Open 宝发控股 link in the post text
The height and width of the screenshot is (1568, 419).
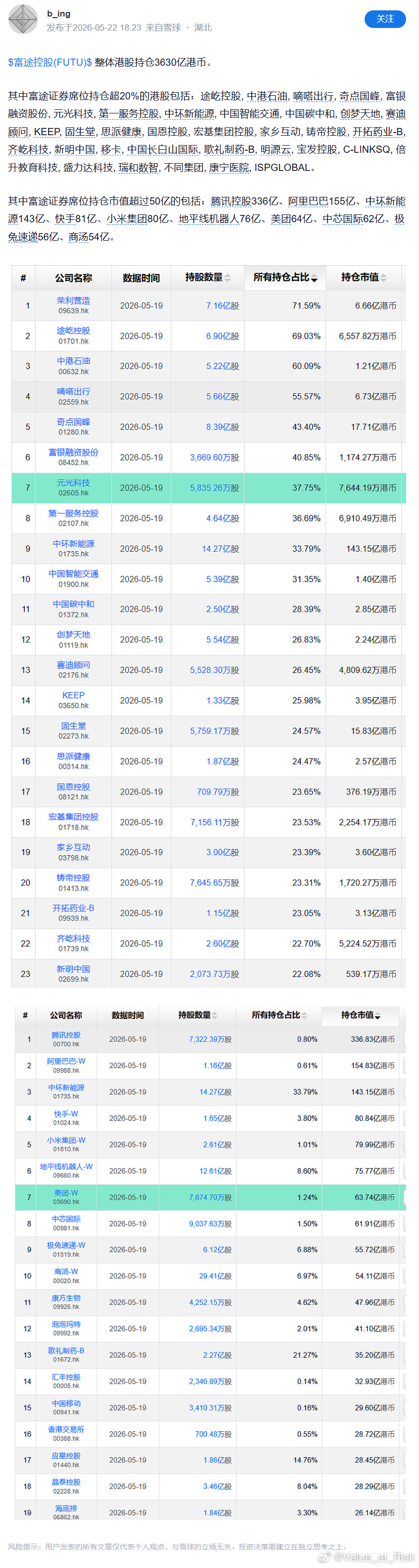tap(316, 149)
